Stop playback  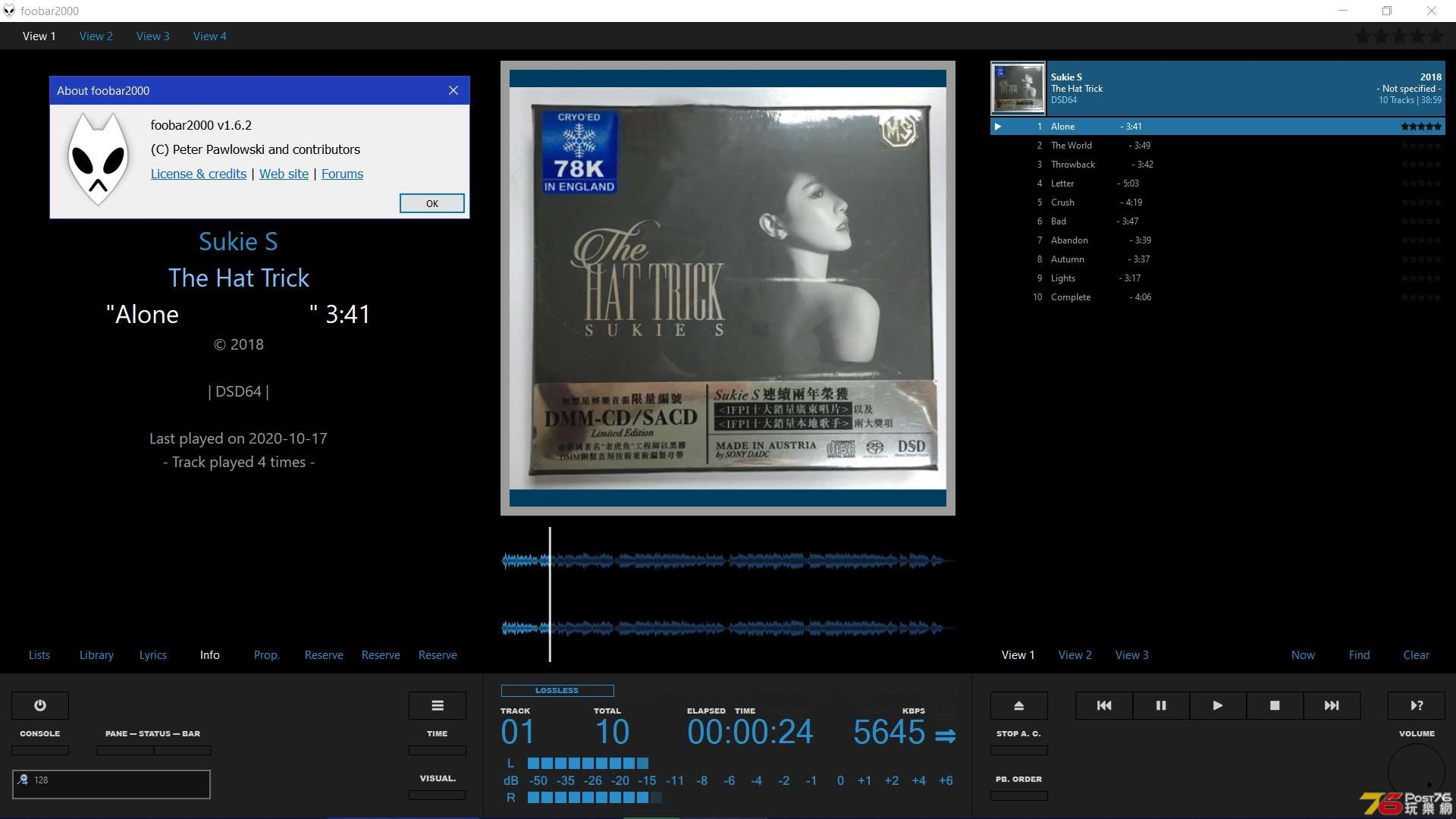pos(1275,705)
